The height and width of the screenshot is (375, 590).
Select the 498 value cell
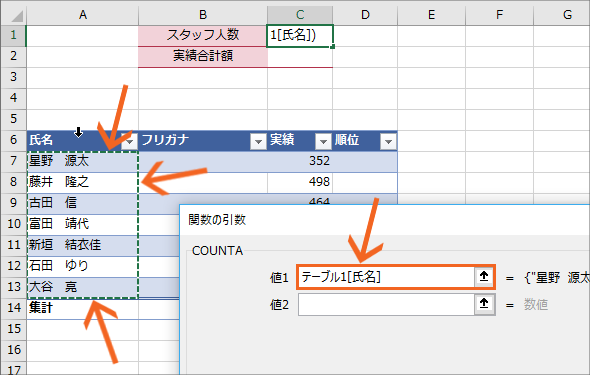coord(300,182)
